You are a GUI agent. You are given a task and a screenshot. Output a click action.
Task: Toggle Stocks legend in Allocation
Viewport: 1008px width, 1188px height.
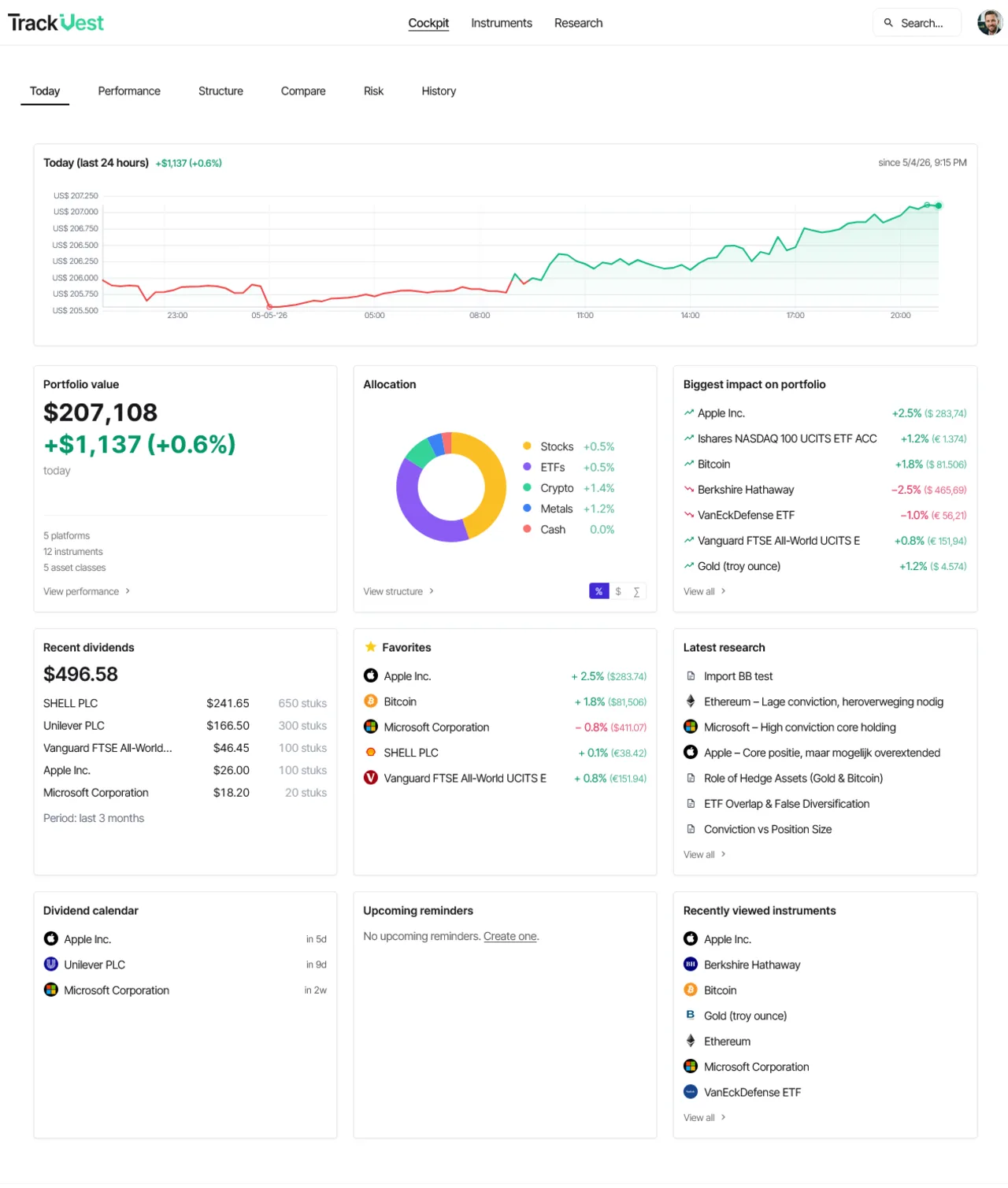tap(569, 446)
